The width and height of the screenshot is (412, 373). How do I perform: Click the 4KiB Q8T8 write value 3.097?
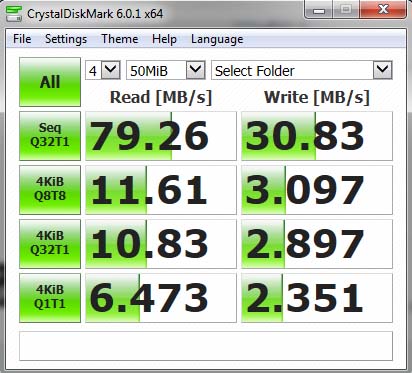click(x=317, y=190)
